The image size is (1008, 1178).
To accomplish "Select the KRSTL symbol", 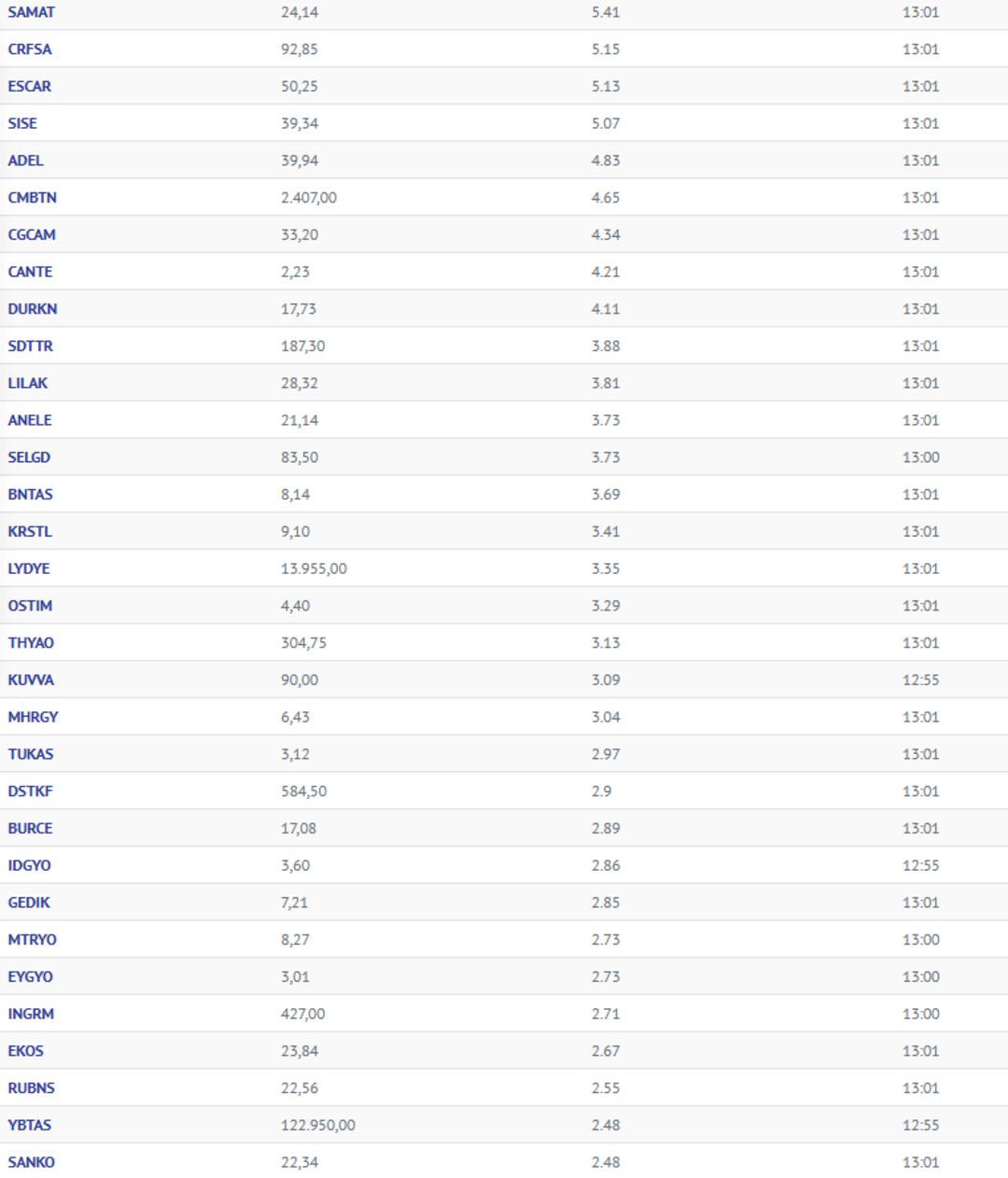I will coord(30,531).
